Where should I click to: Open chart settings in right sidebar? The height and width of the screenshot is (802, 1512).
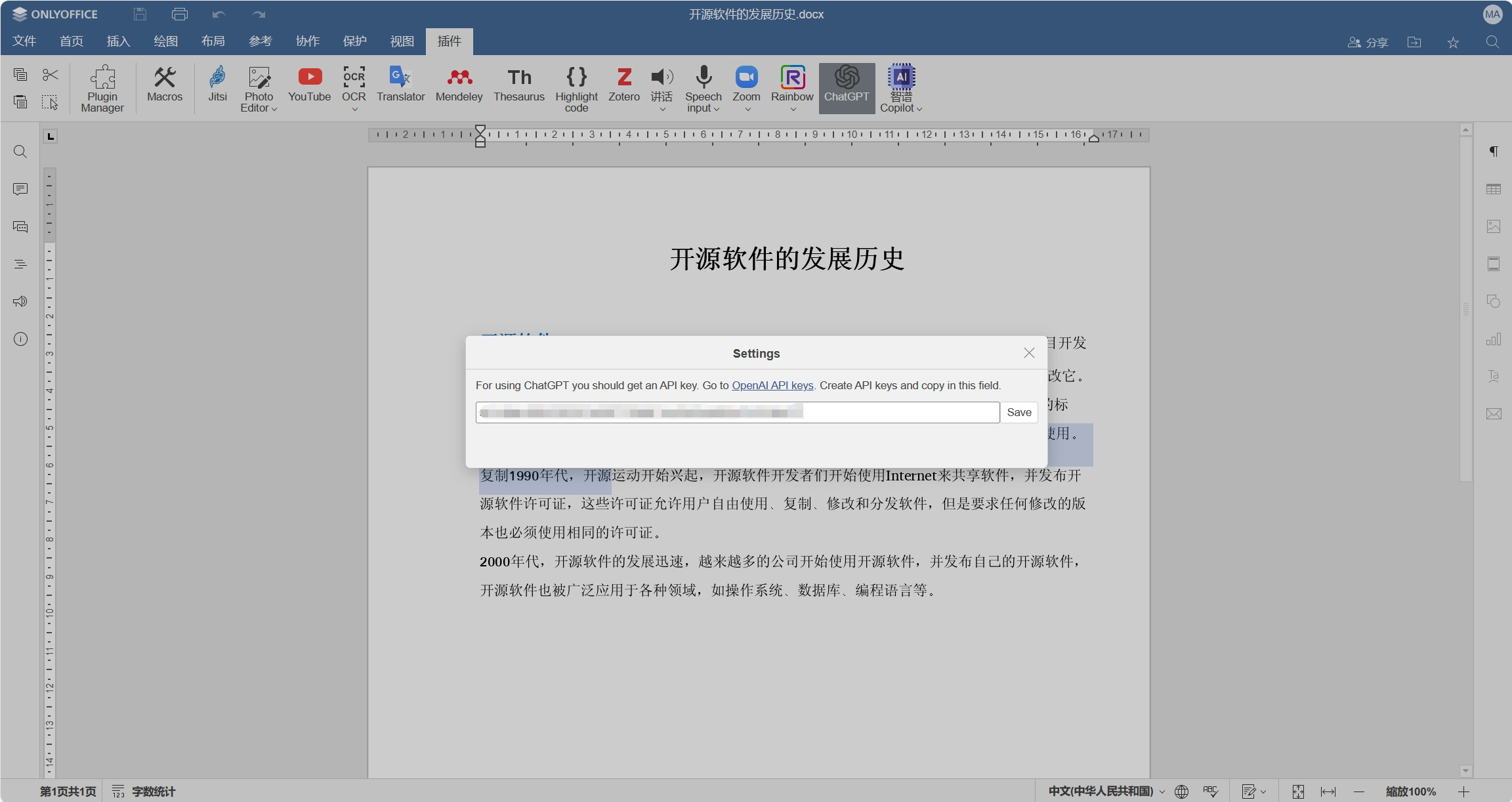tap(1494, 339)
